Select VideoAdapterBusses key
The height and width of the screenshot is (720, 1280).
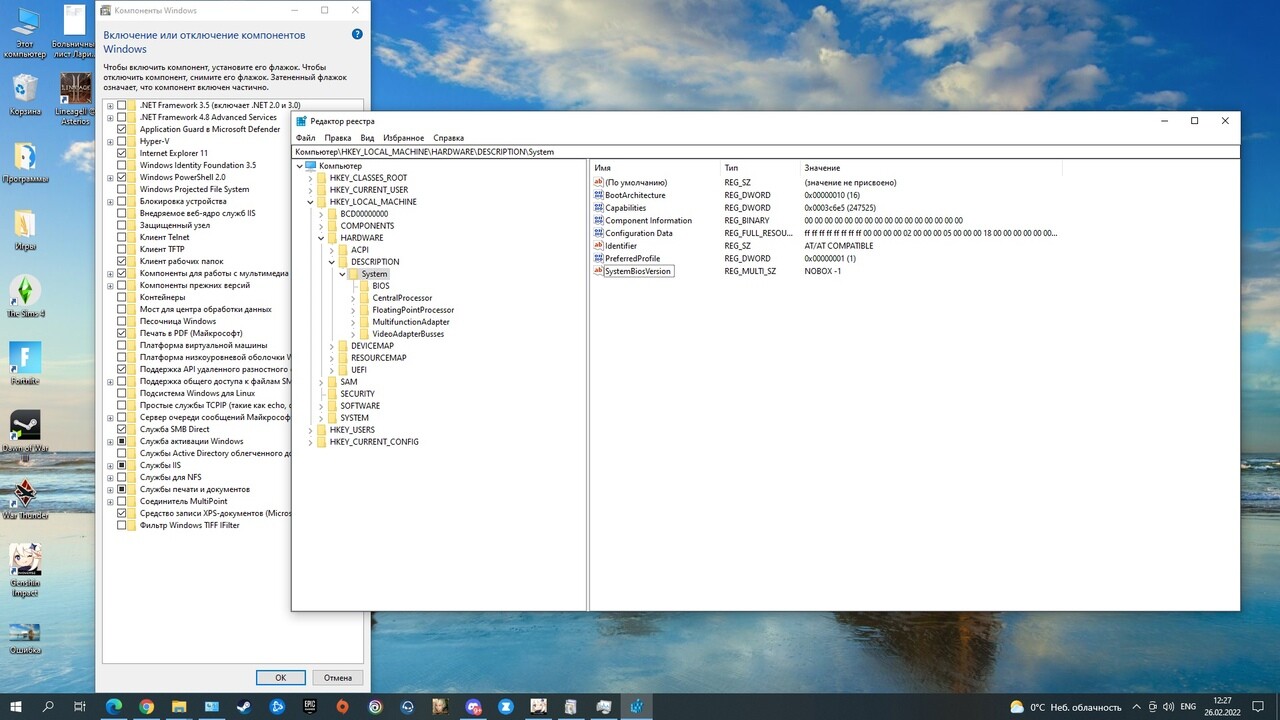408,334
